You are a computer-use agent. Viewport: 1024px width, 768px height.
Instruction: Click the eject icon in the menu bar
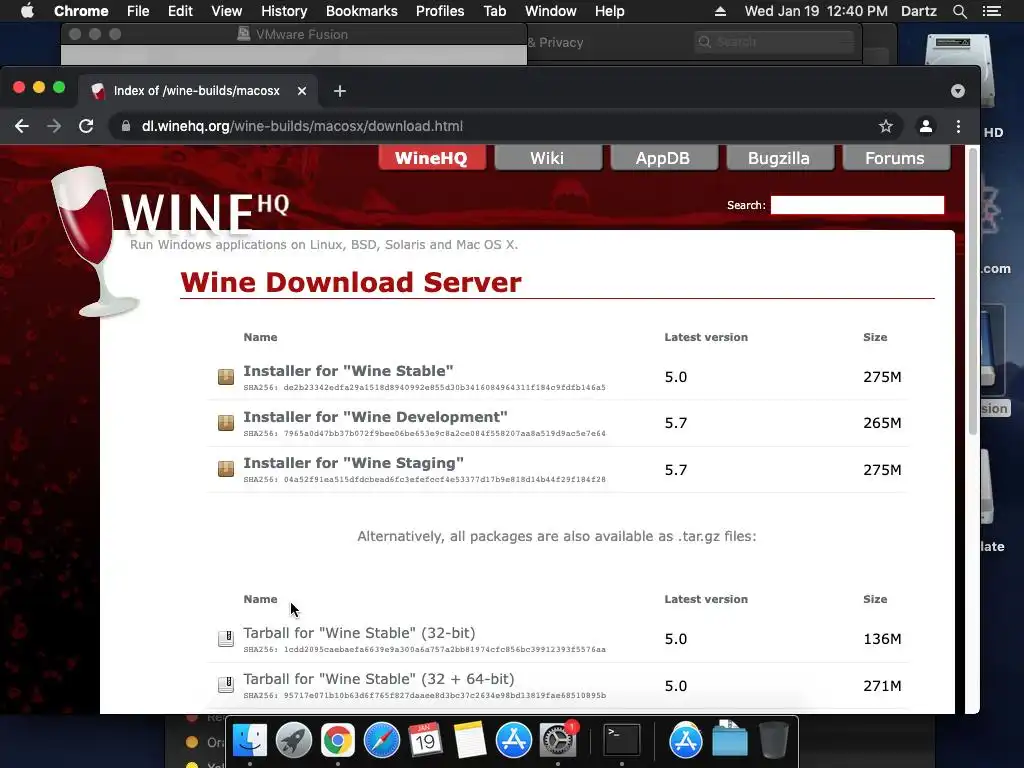(720, 11)
